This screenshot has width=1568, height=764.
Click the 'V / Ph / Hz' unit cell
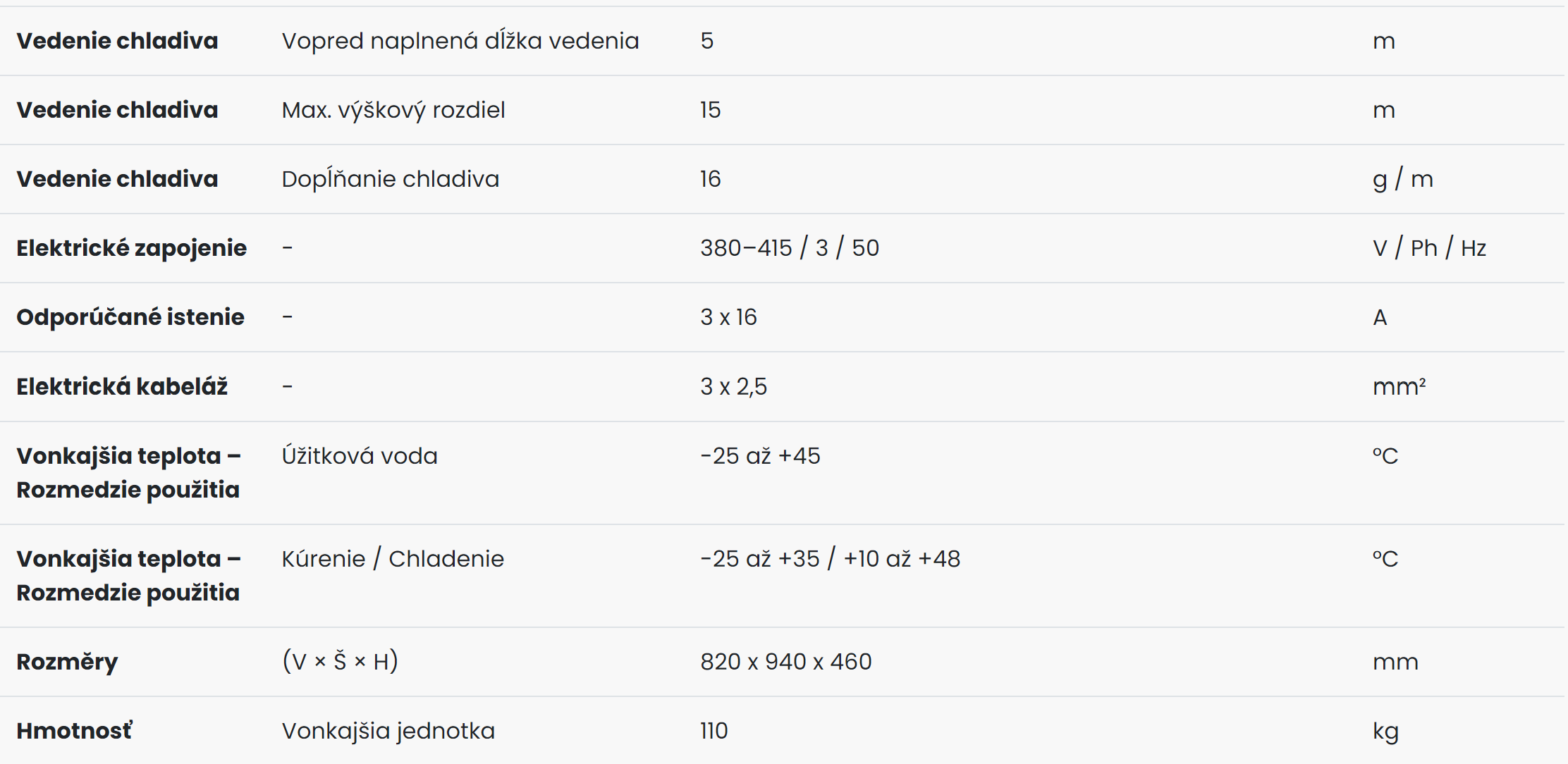click(x=1429, y=248)
